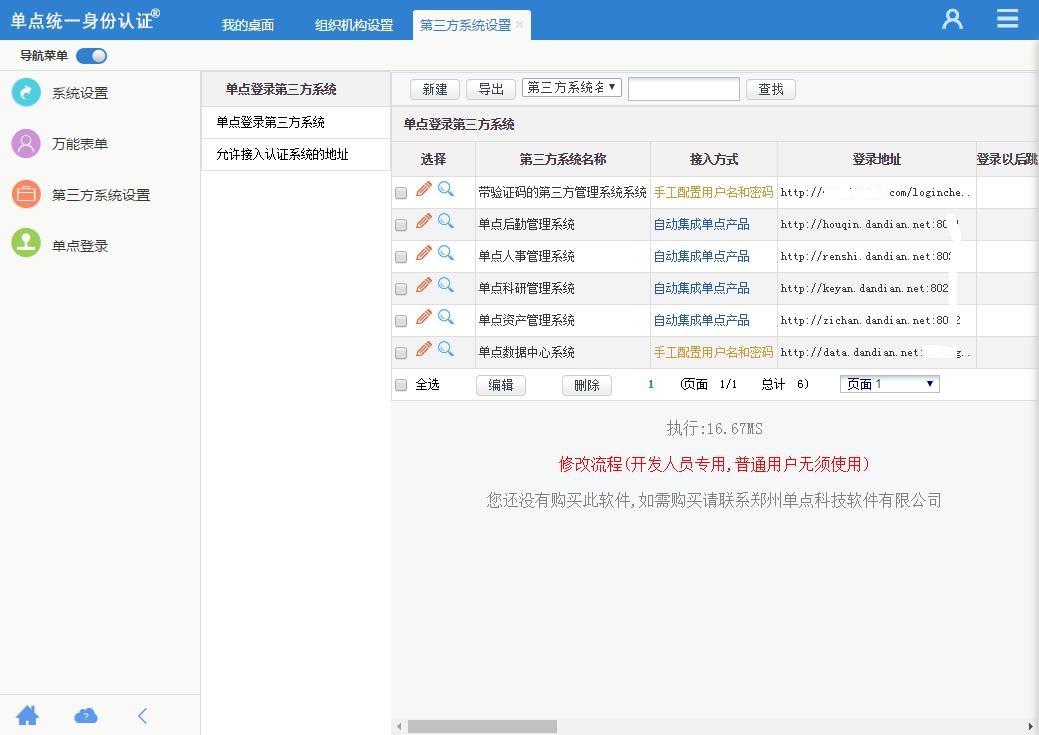Click the houqin.dandian.net login address cell

tap(876, 225)
